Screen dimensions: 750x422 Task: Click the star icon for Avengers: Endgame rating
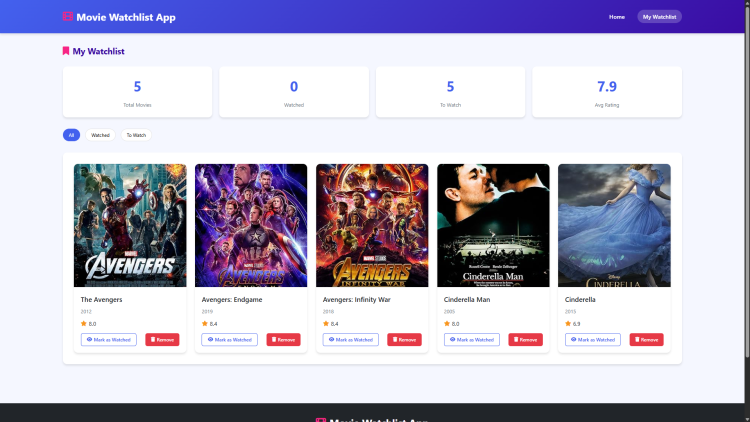tap(205, 324)
